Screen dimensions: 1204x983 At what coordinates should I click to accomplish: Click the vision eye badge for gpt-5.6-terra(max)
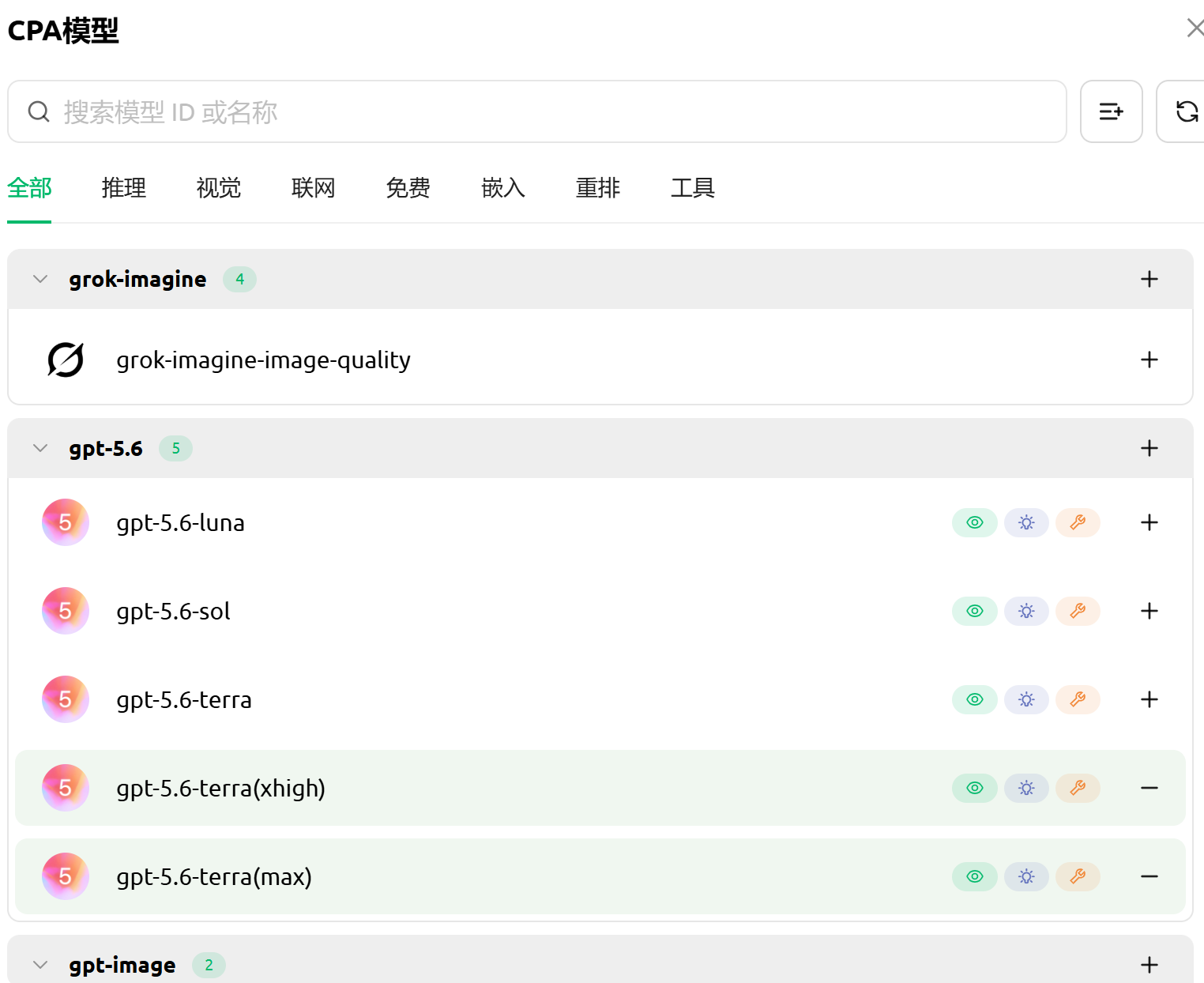(x=975, y=876)
